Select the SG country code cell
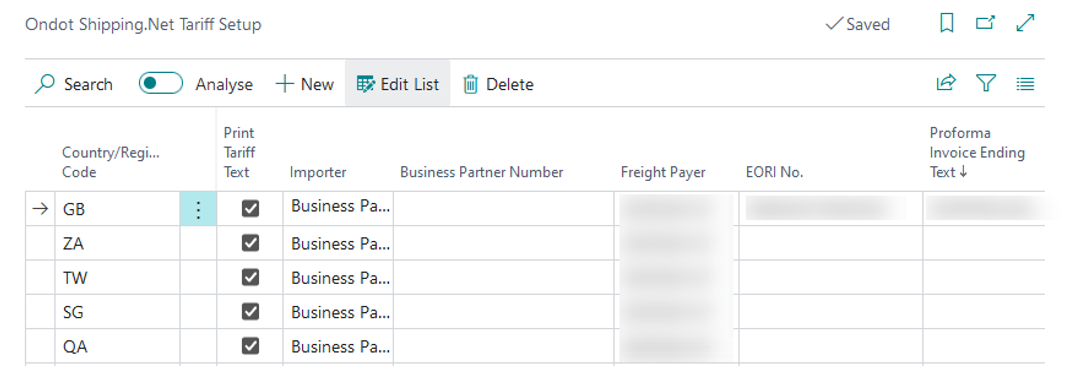This screenshot has height=380, width=1072. pyautogui.click(x=118, y=312)
